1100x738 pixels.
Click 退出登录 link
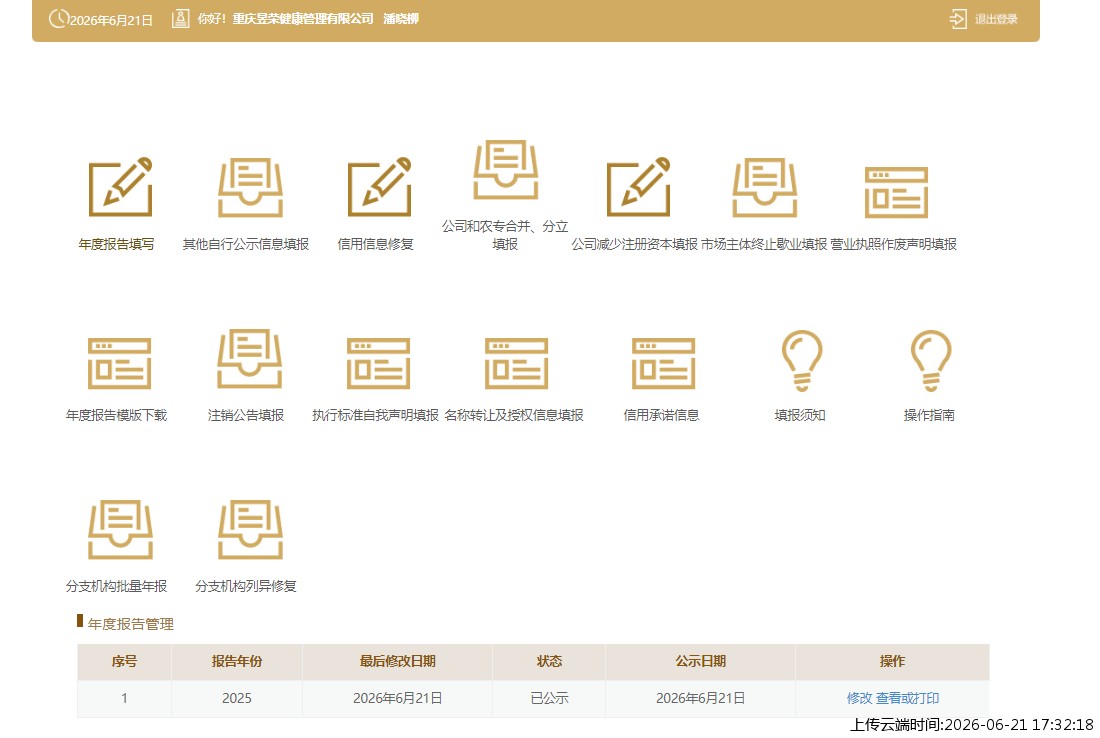click(x=996, y=19)
